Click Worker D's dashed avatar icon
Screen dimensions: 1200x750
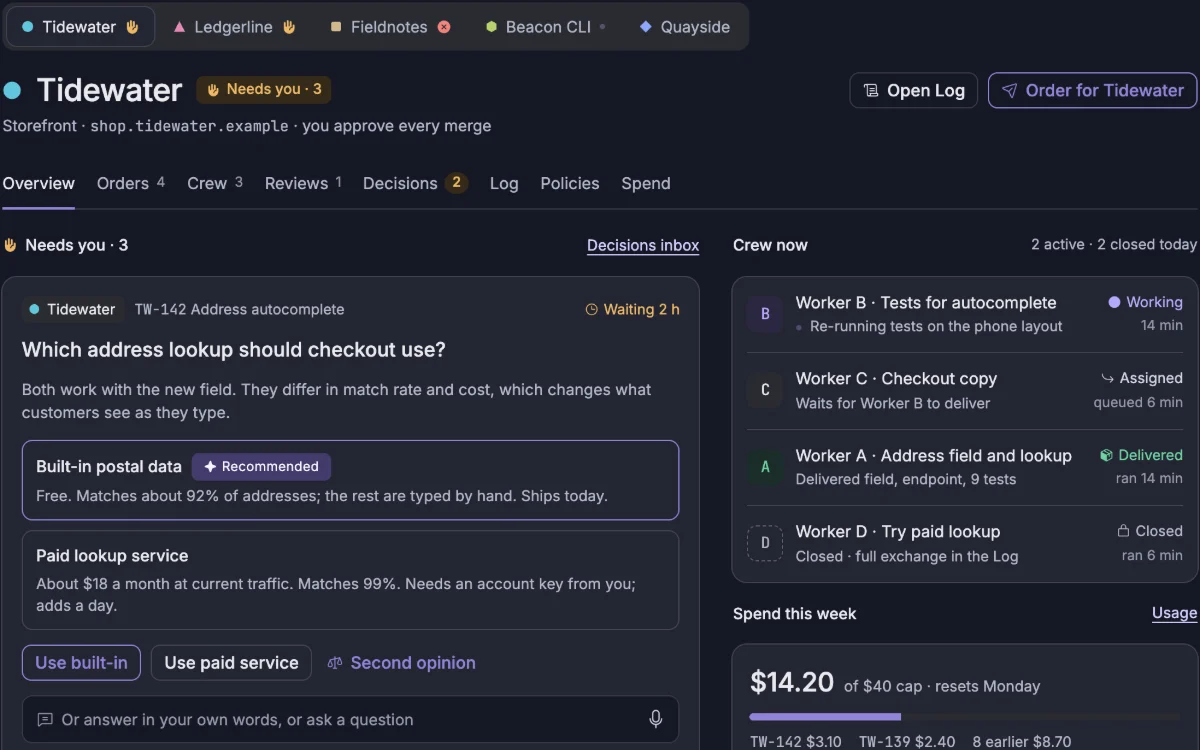(765, 543)
